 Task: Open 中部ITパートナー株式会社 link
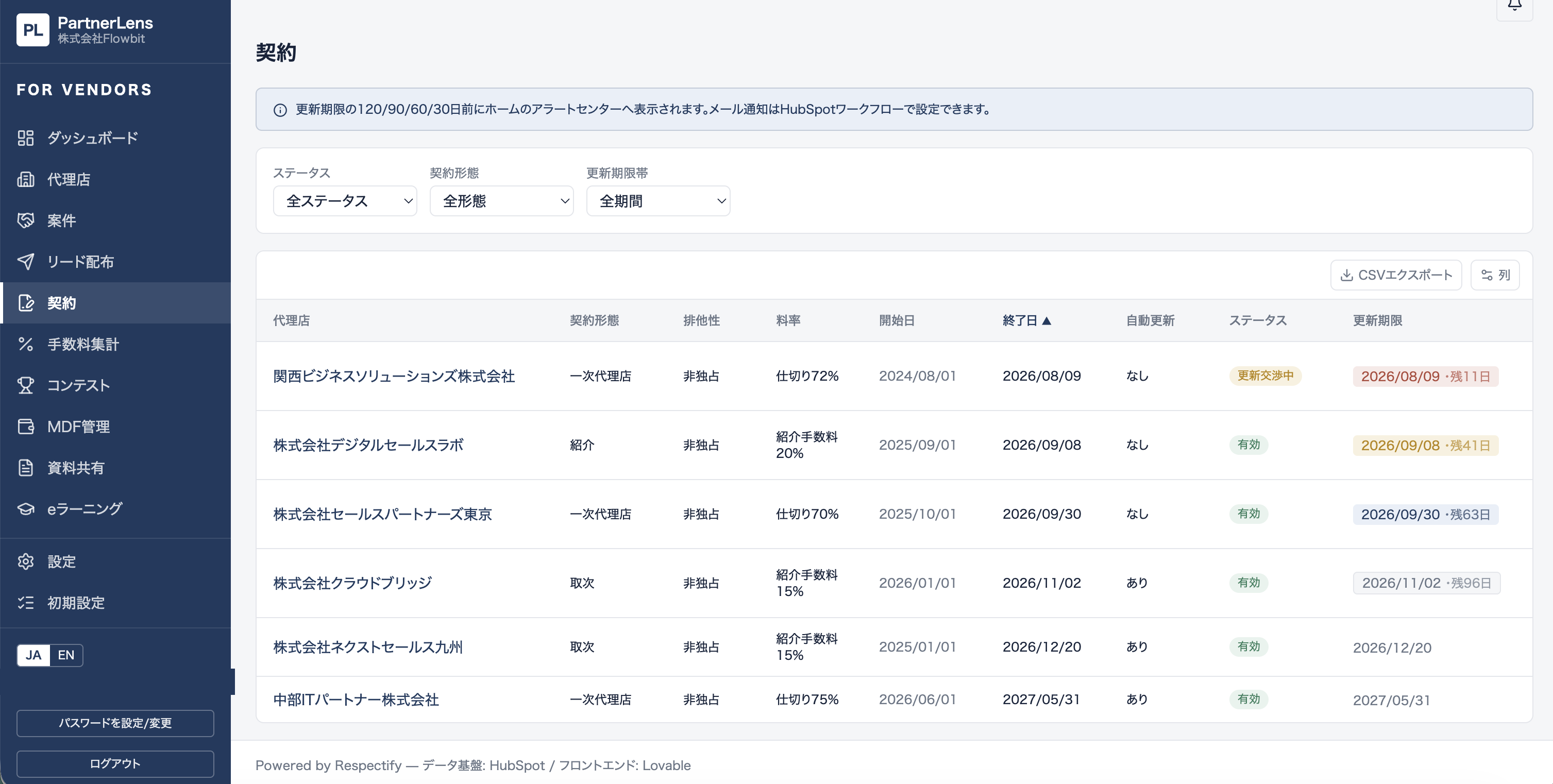356,700
